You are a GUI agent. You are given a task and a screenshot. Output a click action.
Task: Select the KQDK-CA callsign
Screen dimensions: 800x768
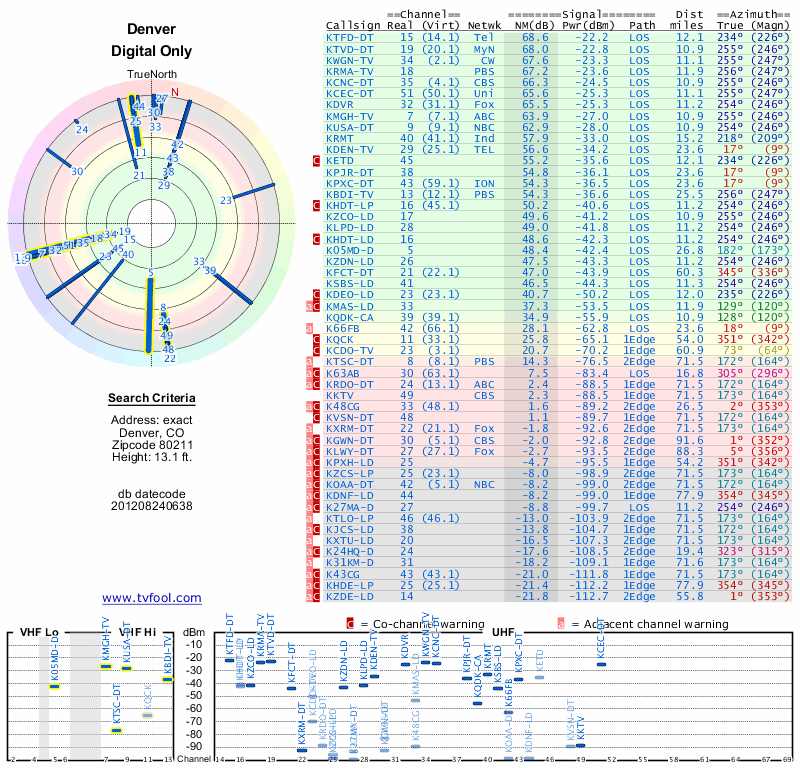[x=350, y=317]
